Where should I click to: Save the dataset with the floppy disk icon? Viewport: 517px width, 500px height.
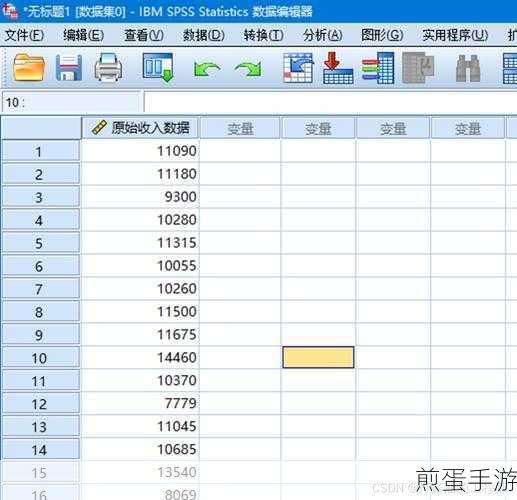69,68
